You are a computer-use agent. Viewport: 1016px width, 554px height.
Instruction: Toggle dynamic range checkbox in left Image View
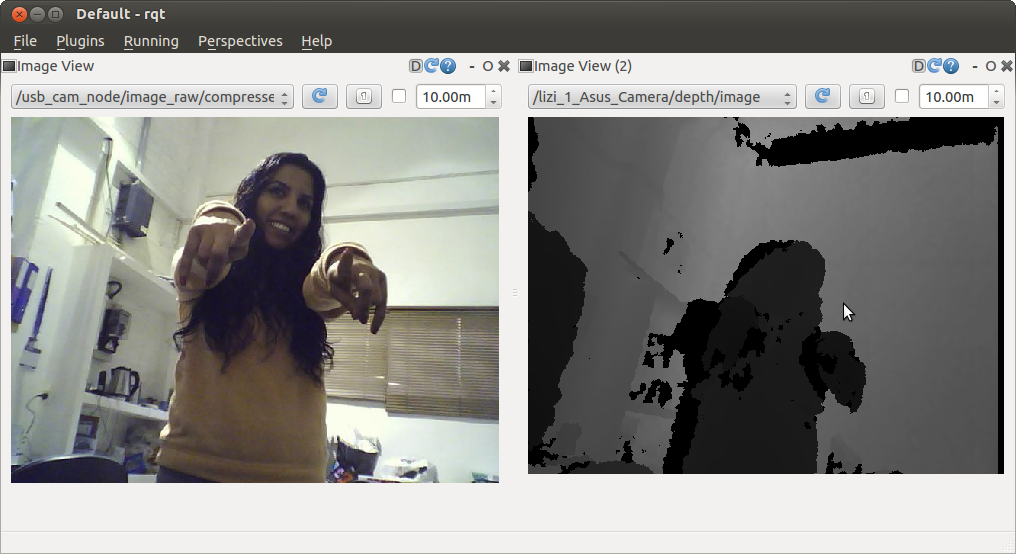click(399, 97)
